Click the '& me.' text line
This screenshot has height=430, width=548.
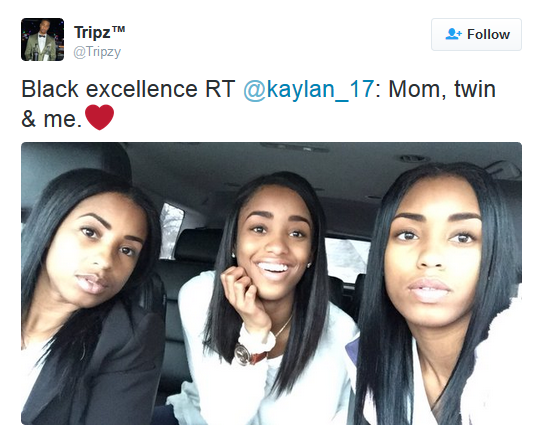(x=51, y=119)
